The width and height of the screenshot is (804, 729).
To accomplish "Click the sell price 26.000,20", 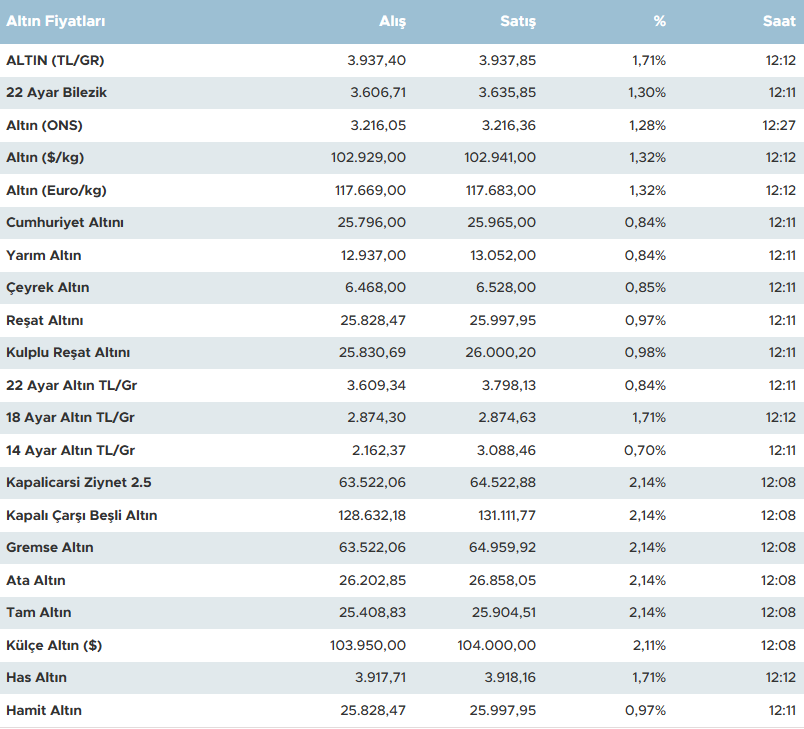I will pyautogui.click(x=500, y=353).
